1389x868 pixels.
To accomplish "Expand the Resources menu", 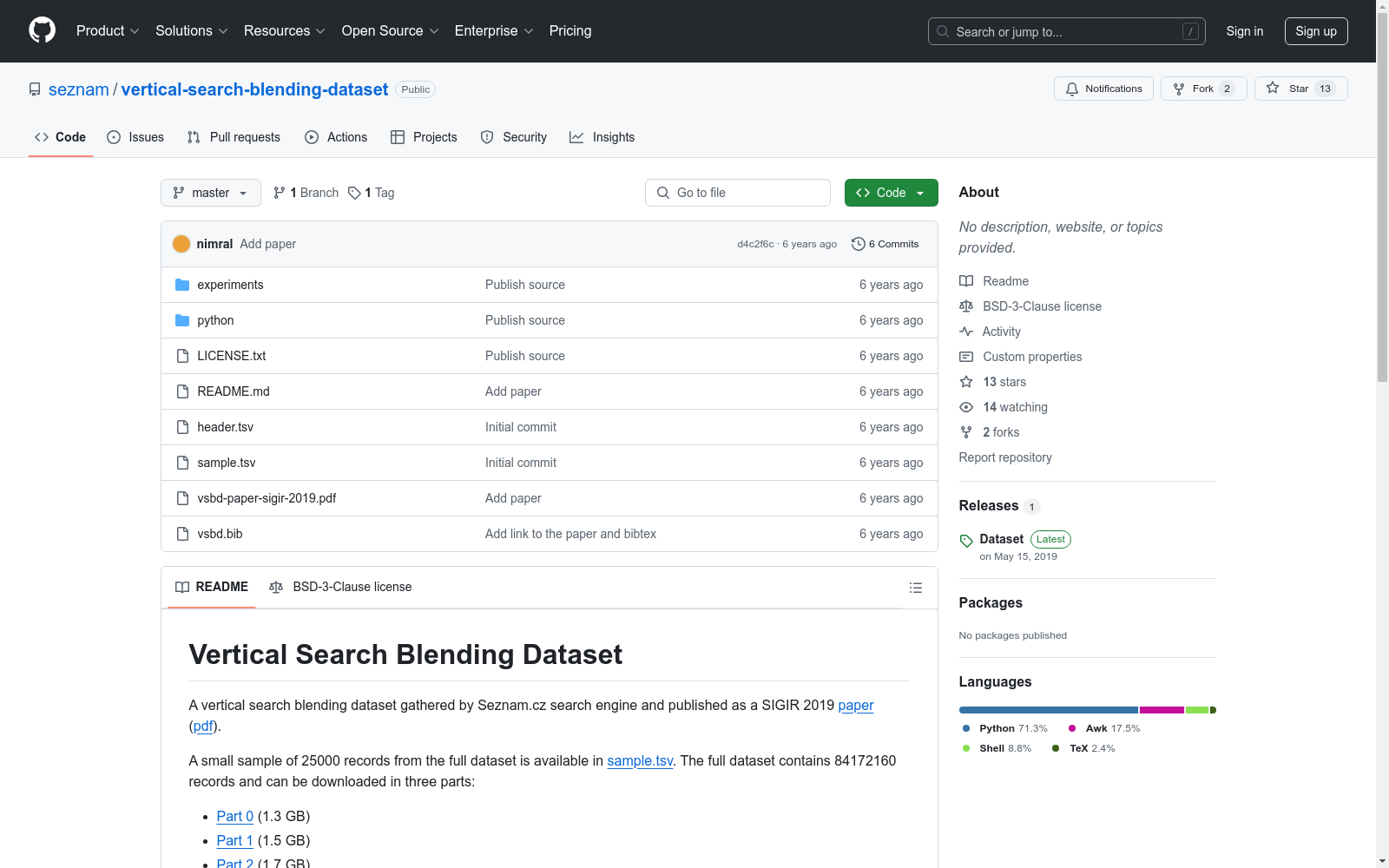I will 285,31.
